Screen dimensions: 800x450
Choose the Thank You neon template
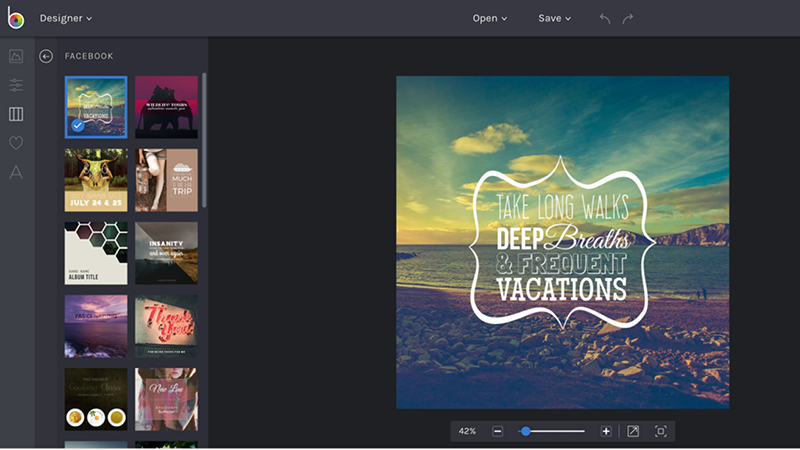pyautogui.click(x=166, y=326)
